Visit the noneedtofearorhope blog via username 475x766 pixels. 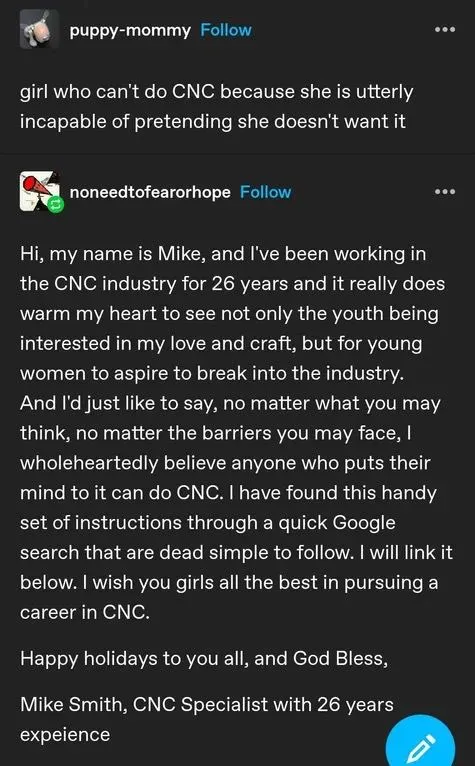tap(150, 192)
